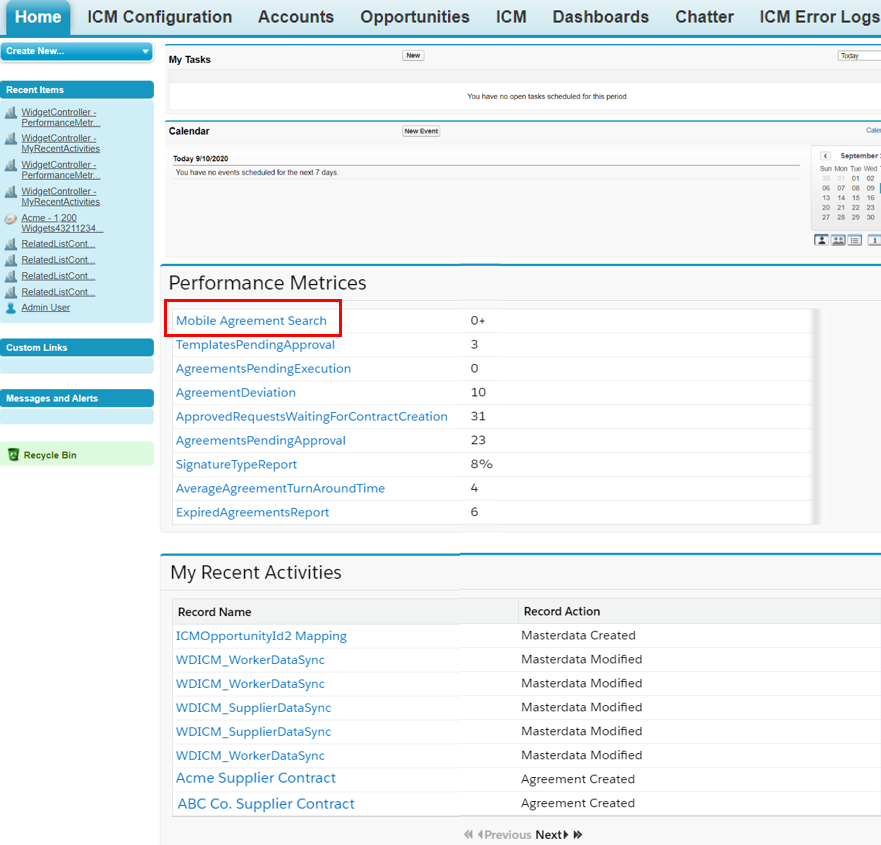
Task: Open the Mobile Agreement Search link
Action: pos(251,321)
